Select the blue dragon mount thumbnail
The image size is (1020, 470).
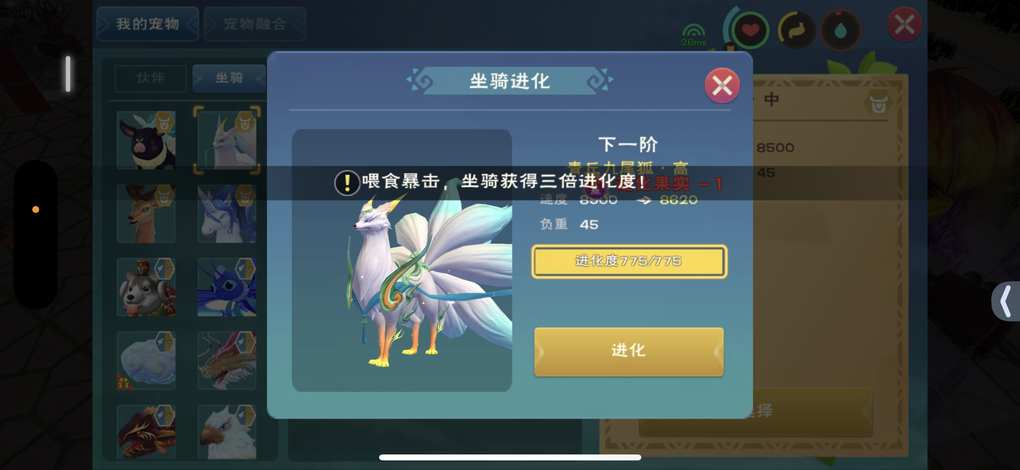coord(226,287)
